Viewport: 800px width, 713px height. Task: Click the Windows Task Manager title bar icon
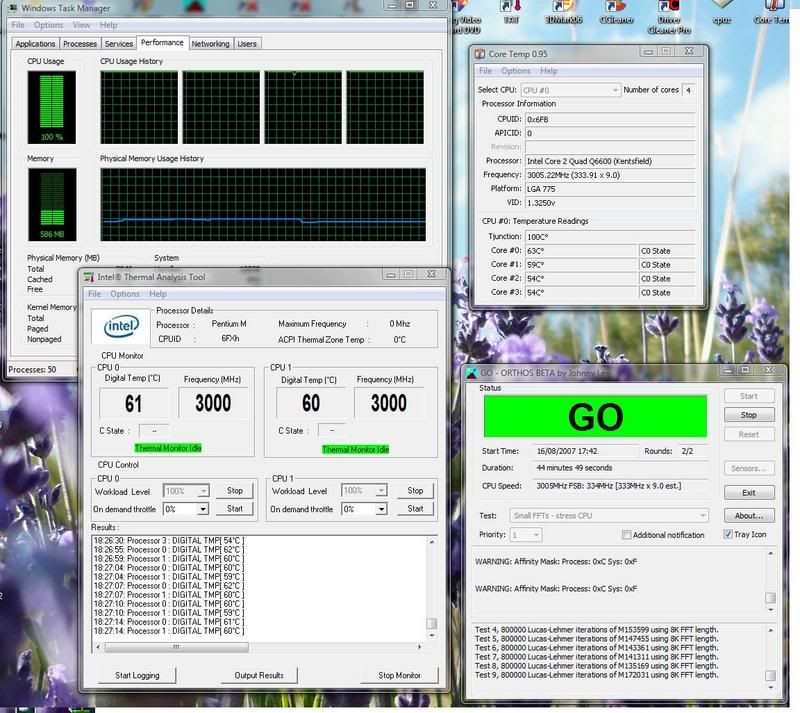pos(13,8)
